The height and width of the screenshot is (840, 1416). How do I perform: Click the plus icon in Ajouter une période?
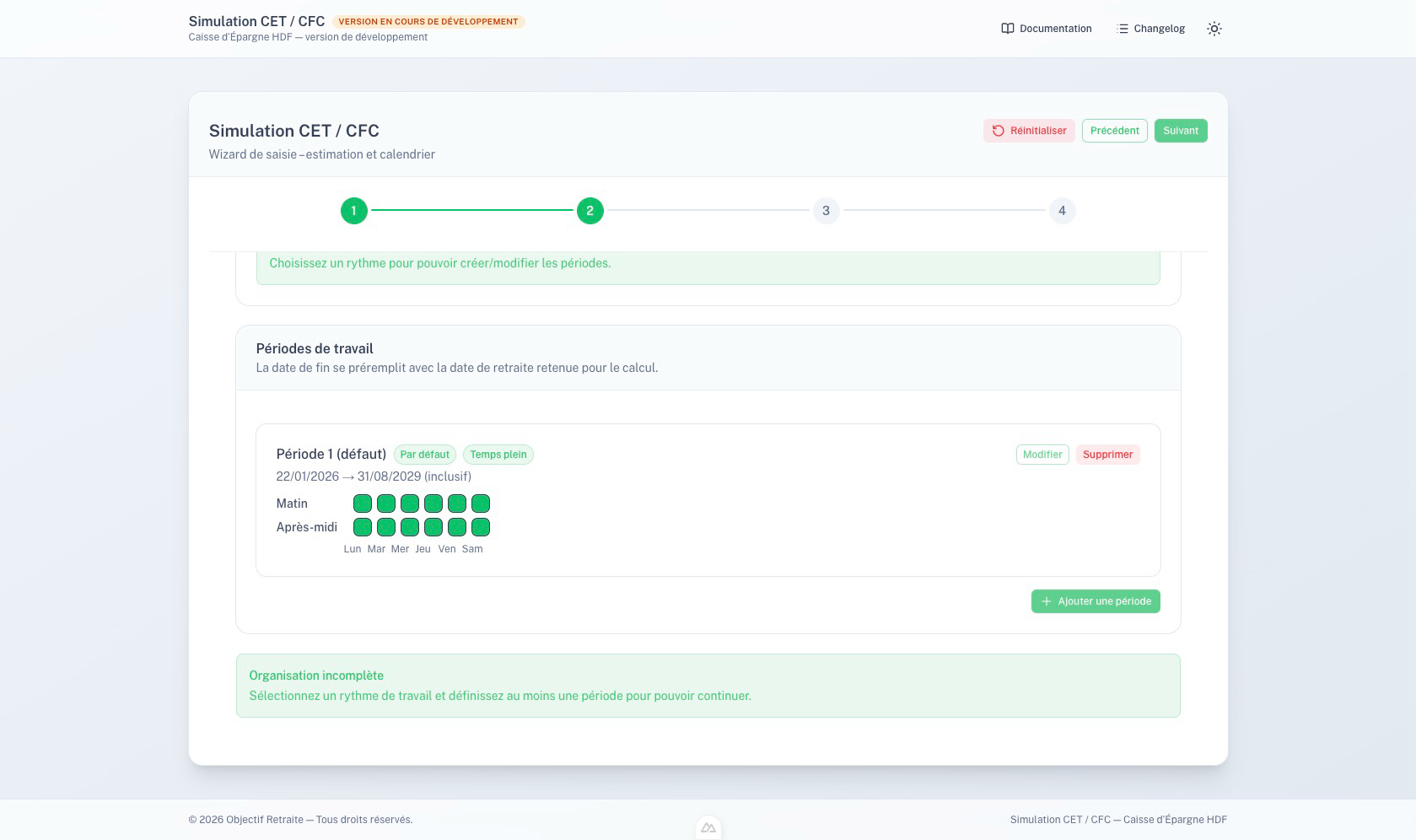pos(1047,601)
